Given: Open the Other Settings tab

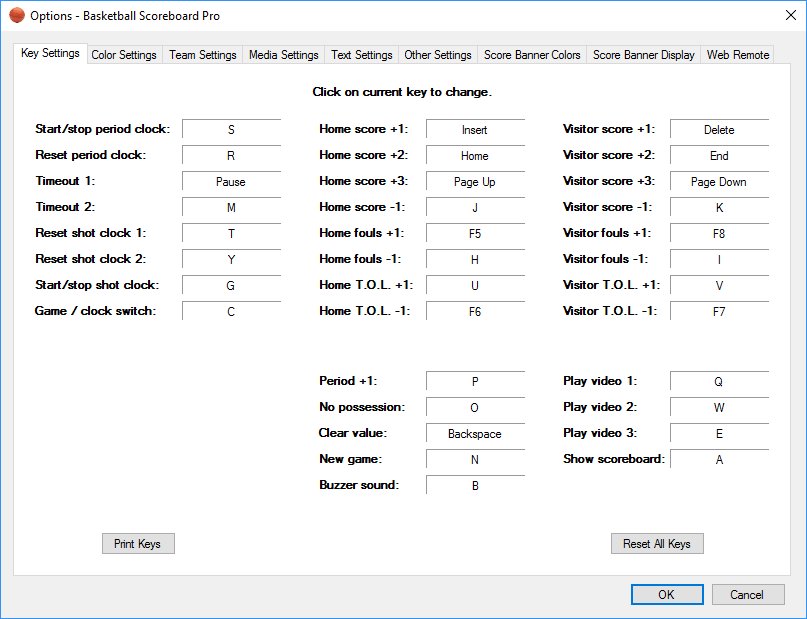Looking at the screenshot, I should coord(437,55).
